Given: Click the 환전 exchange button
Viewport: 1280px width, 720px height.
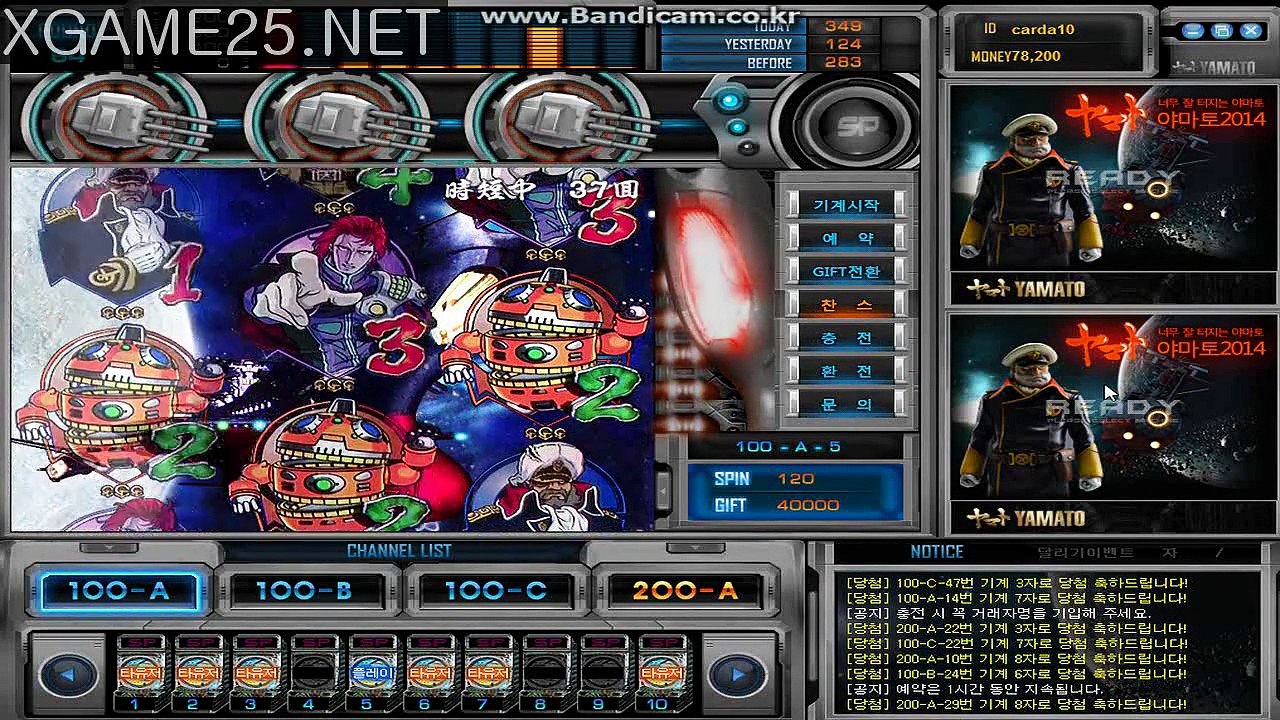Looking at the screenshot, I should [x=846, y=371].
